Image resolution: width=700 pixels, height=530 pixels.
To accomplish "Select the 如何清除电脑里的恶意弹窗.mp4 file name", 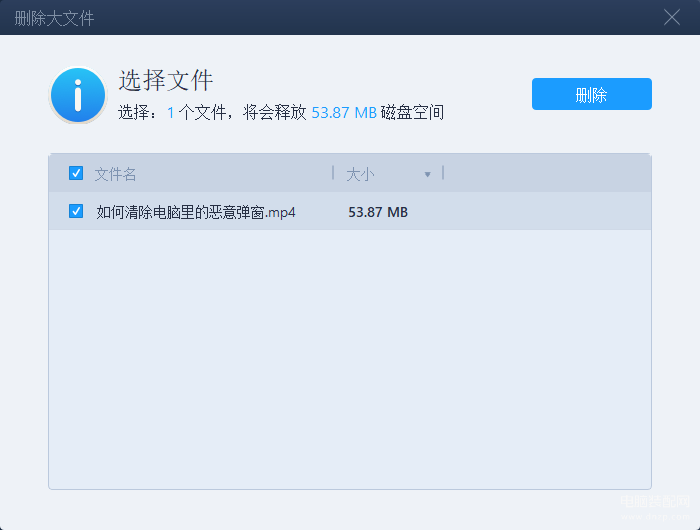I will pos(196,212).
